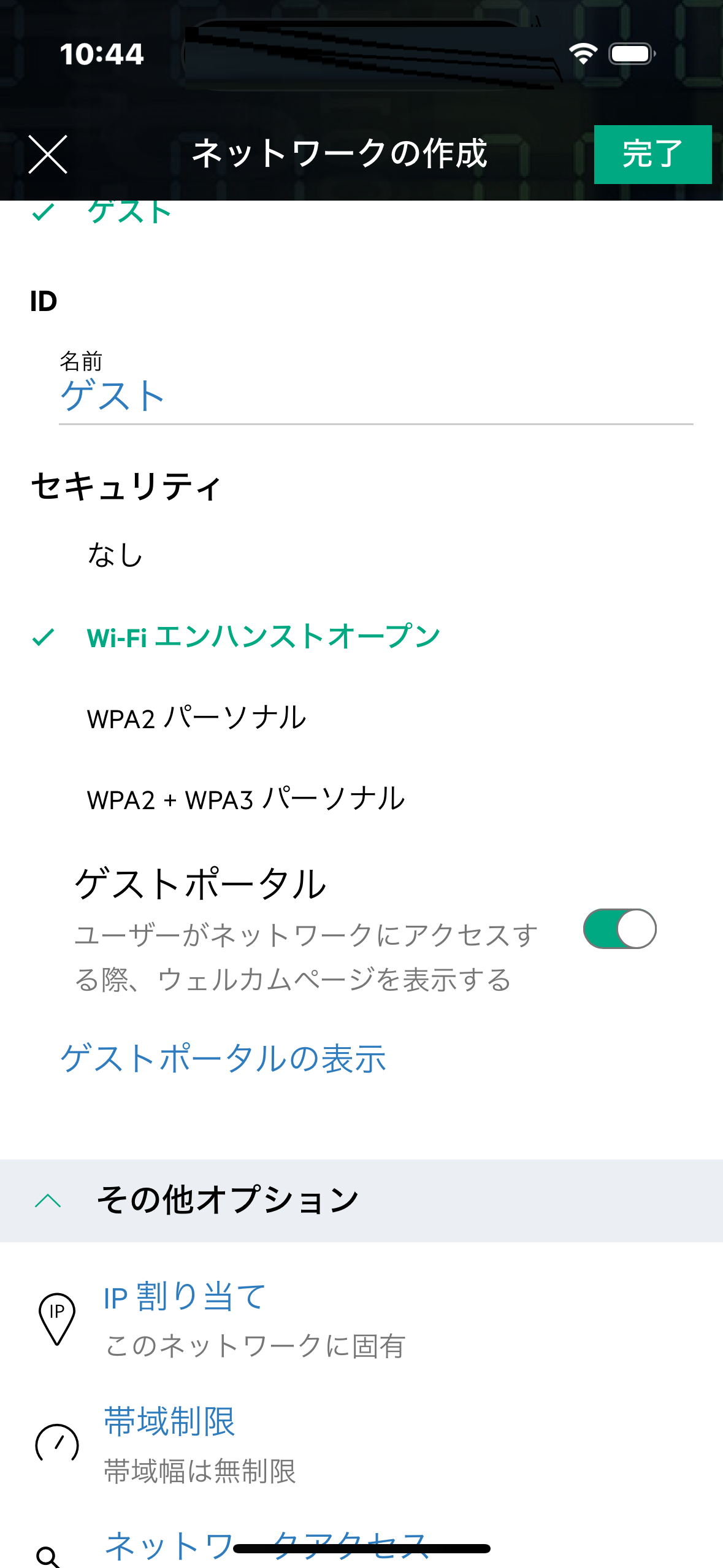Tap the magnifier network access icon
This screenshot has width=723, height=1568.
pyautogui.click(x=48, y=1556)
